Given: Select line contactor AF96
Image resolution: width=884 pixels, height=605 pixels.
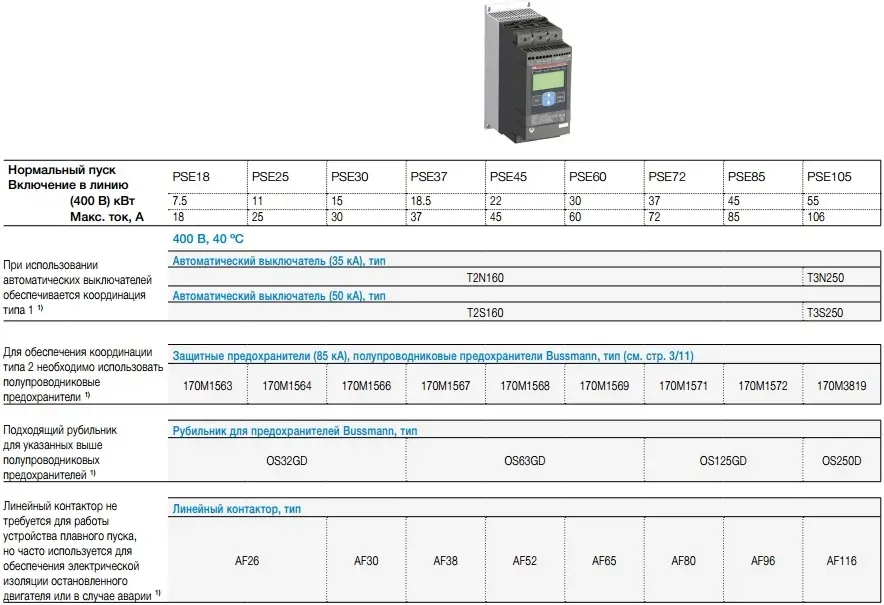Looking at the screenshot, I should click(763, 560).
